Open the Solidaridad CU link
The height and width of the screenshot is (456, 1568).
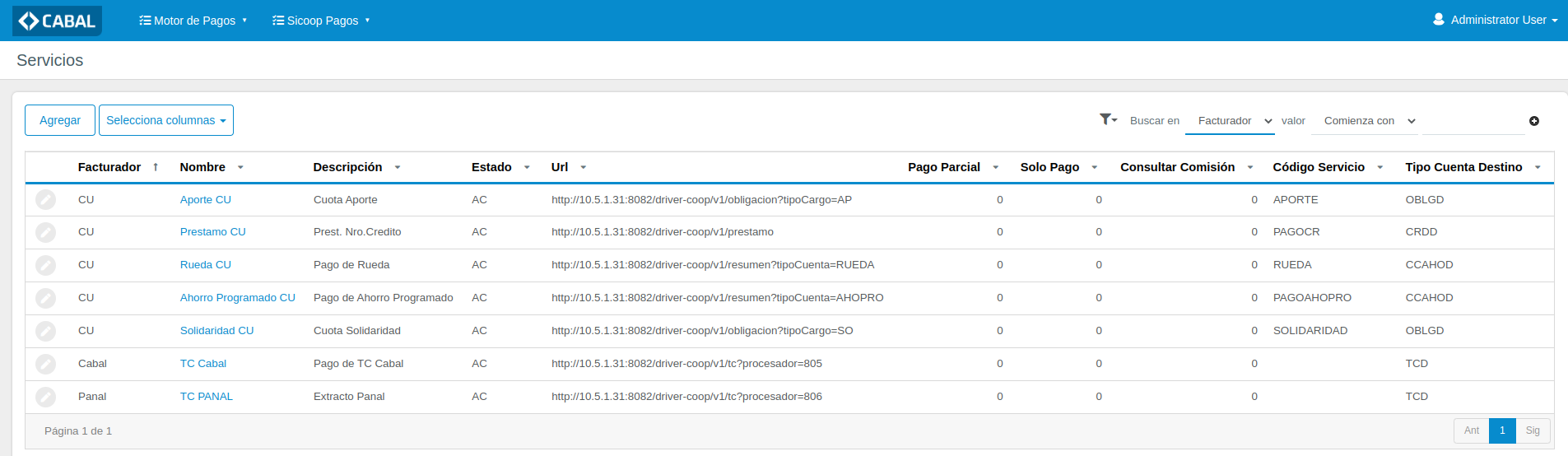216,331
